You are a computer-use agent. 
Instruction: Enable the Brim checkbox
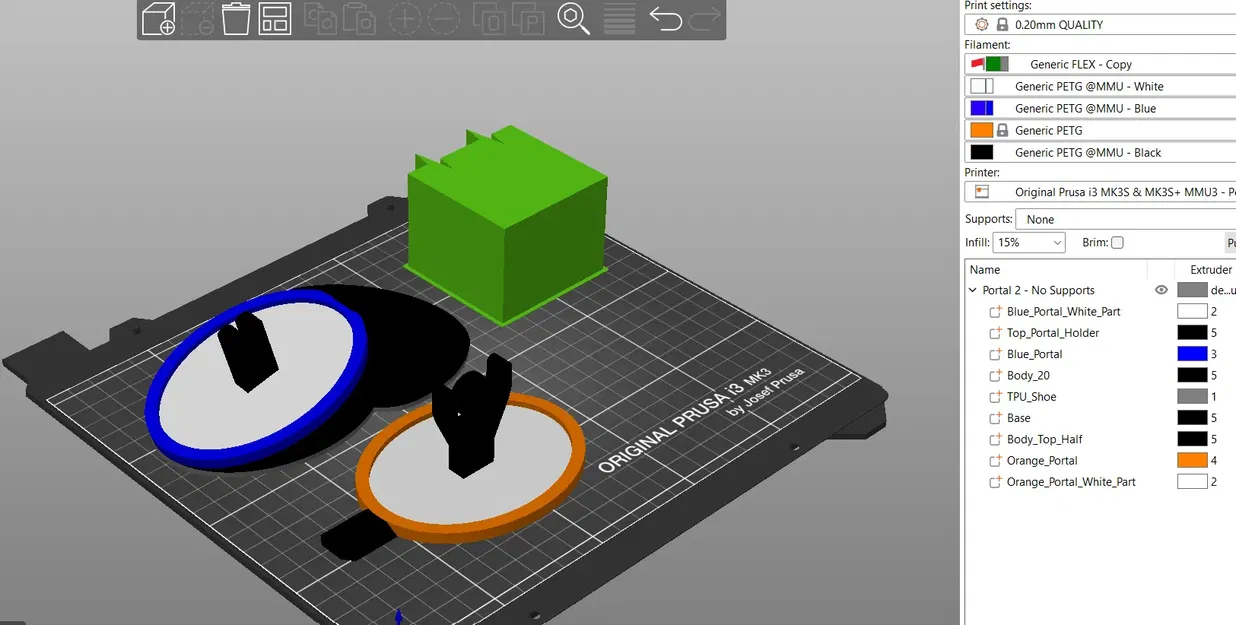[x=1117, y=242]
